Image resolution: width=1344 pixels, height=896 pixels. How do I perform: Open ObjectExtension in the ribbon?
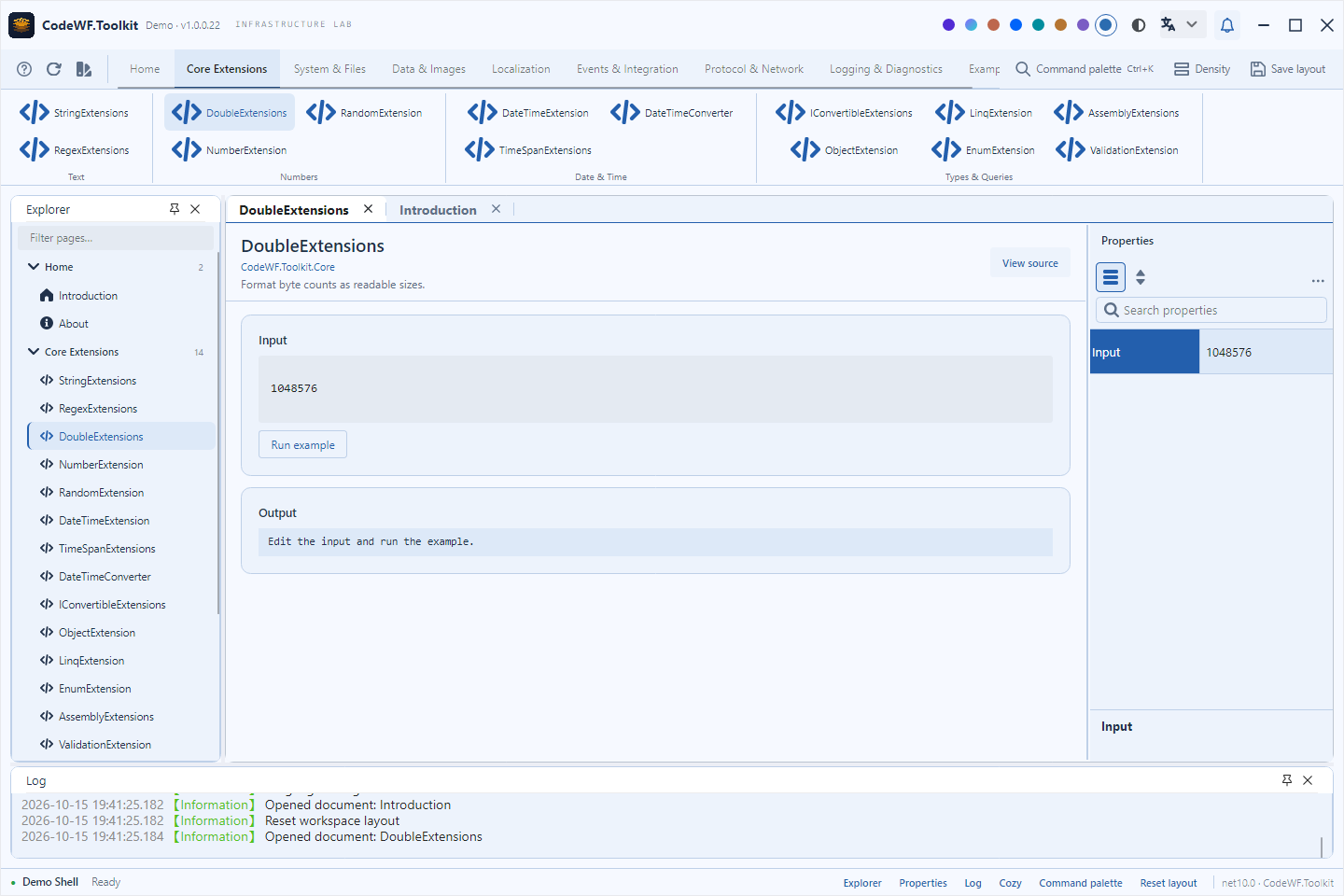click(x=845, y=150)
